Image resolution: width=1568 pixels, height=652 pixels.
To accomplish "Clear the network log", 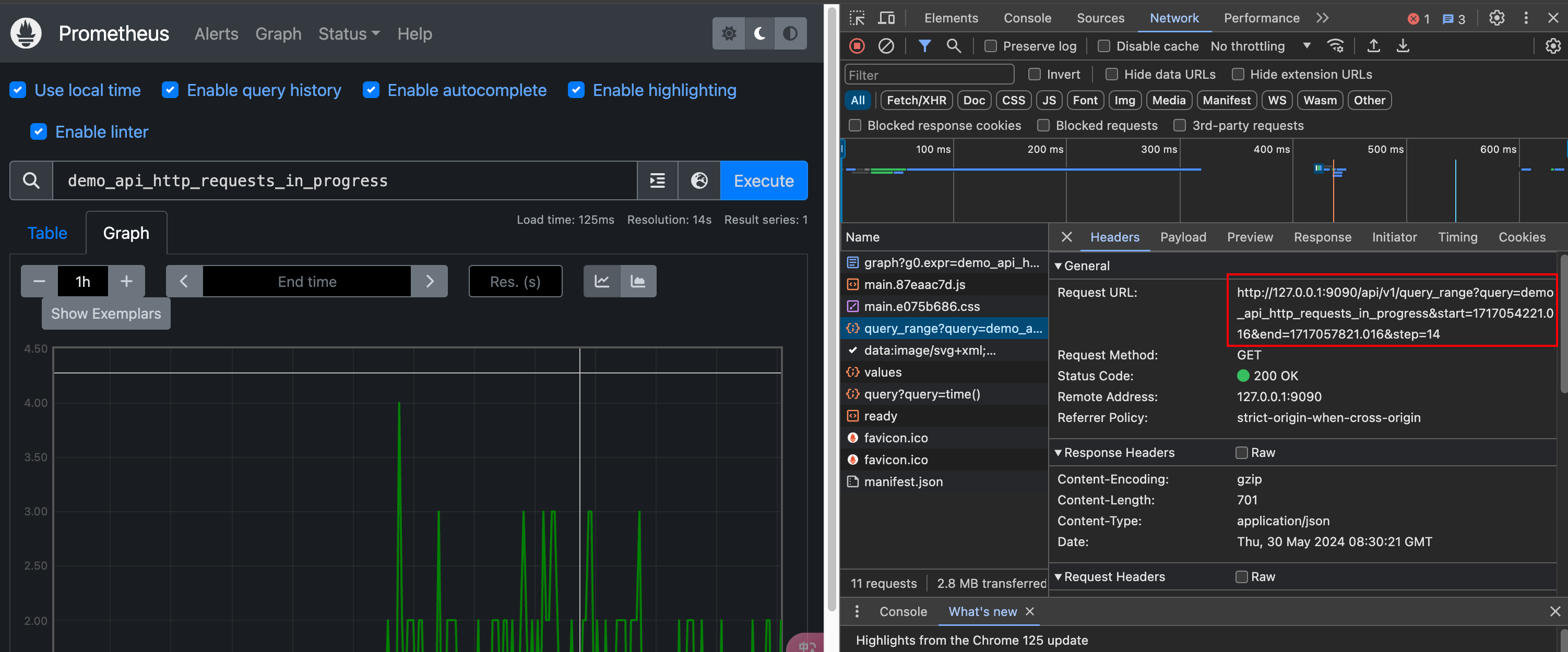I will [x=886, y=46].
